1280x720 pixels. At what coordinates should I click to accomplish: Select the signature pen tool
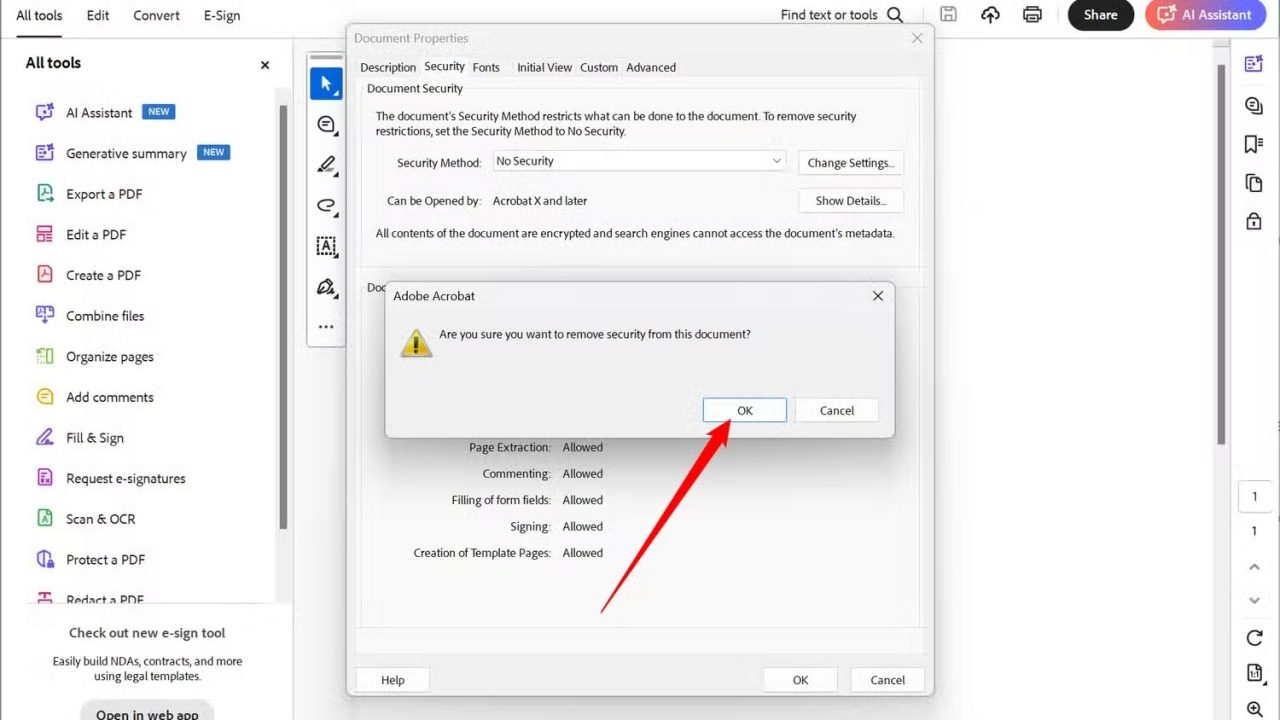[x=326, y=287]
